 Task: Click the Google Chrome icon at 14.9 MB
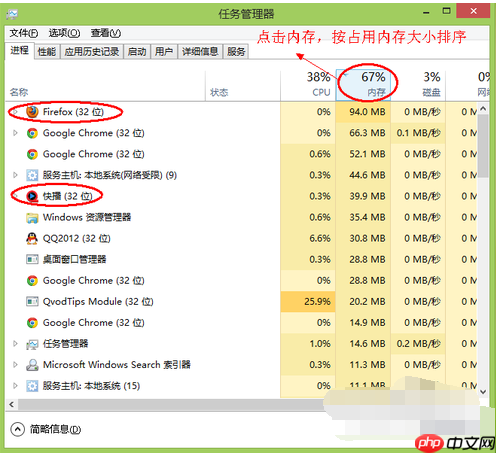click(x=32, y=323)
